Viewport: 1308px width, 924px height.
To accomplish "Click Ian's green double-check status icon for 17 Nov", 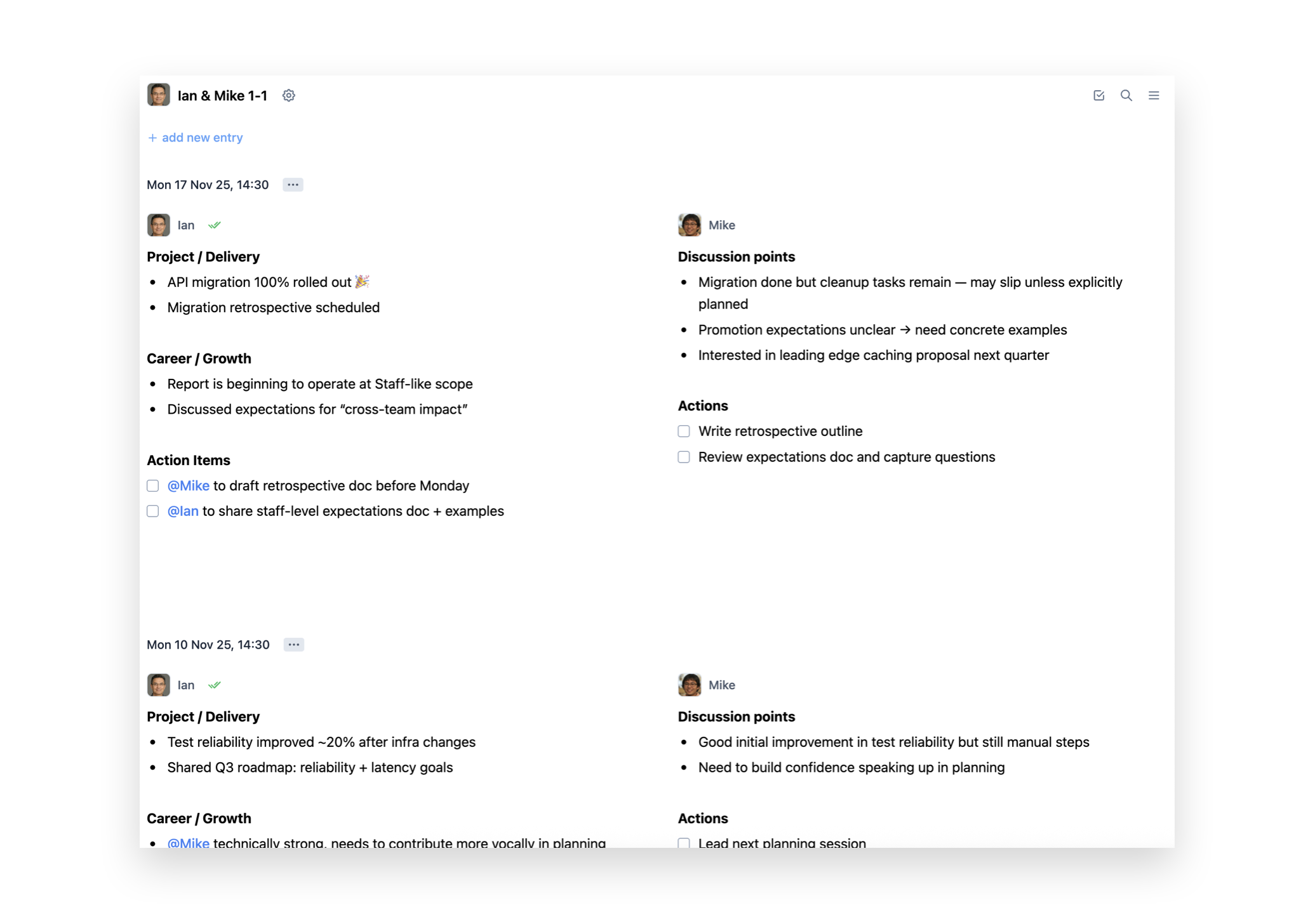I will click(x=215, y=225).
